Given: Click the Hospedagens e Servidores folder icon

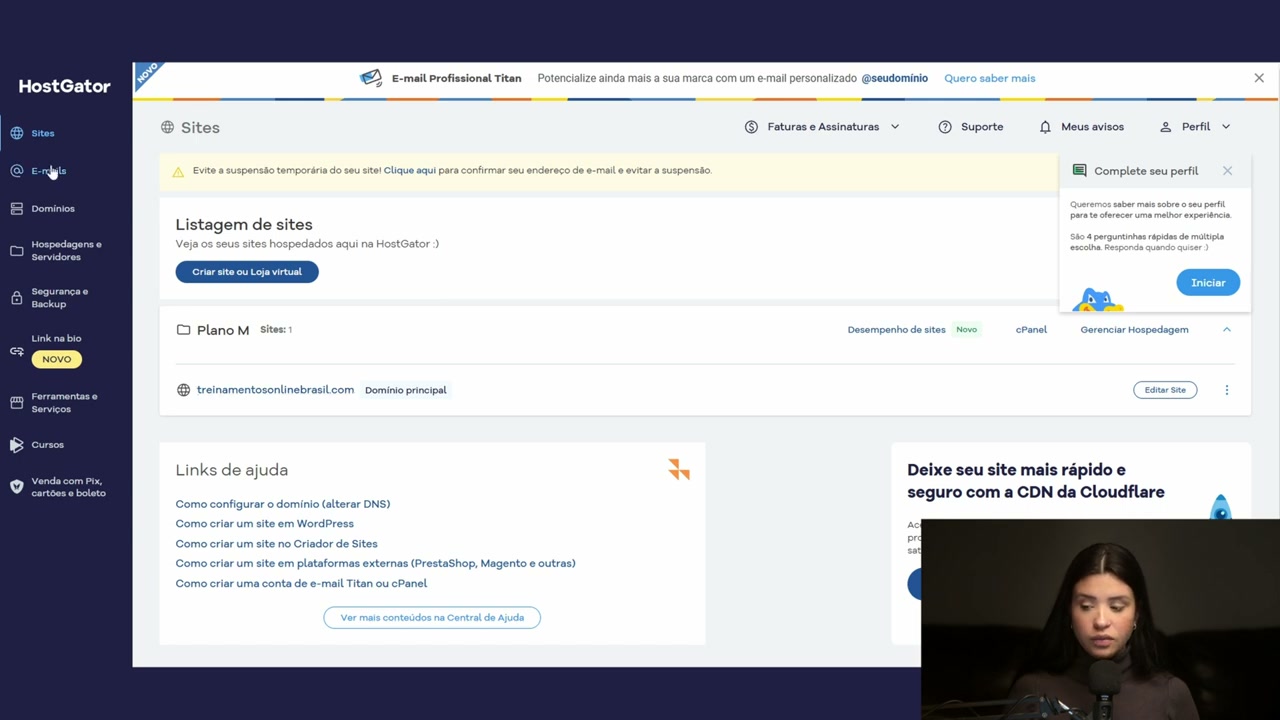Looking at the screenshot, I should click(17, 251).
